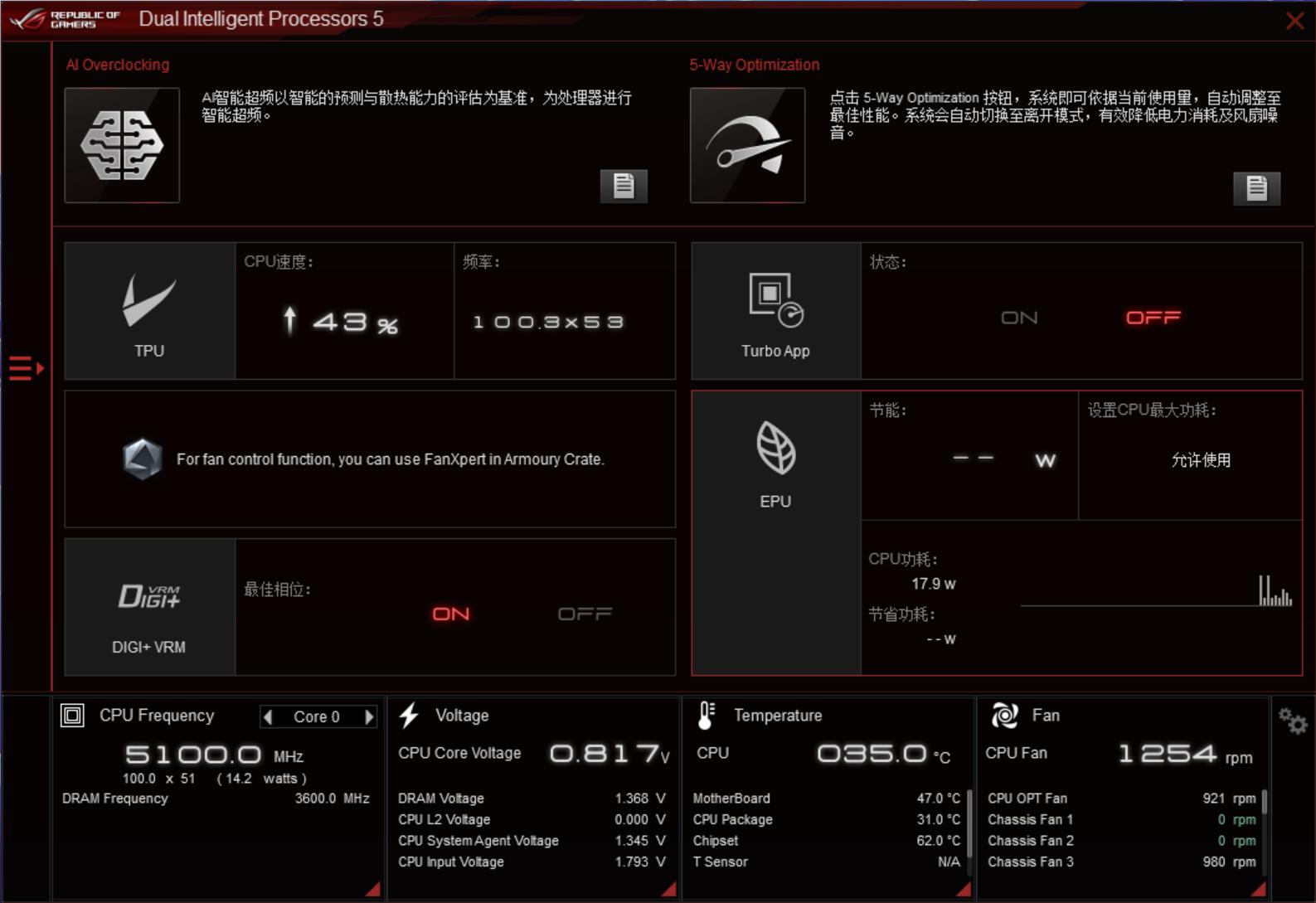Image resolution: width=1316 pixels, height=903 pixels.
Task: Expand the CPU Frequency panel corner arrow
Action: tap(372, 889)
